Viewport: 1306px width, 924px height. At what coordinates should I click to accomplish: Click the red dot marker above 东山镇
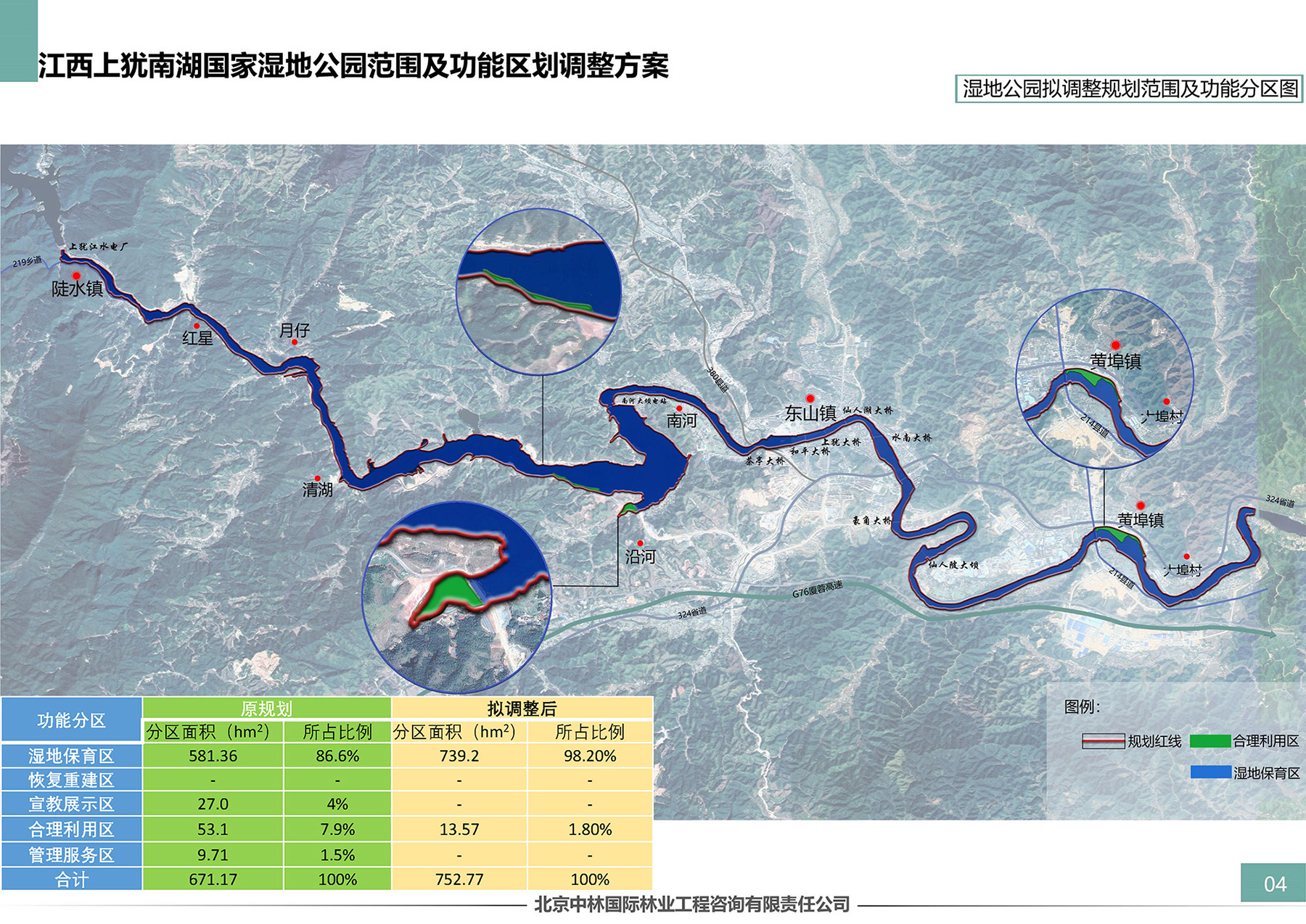tap(810, 398)
